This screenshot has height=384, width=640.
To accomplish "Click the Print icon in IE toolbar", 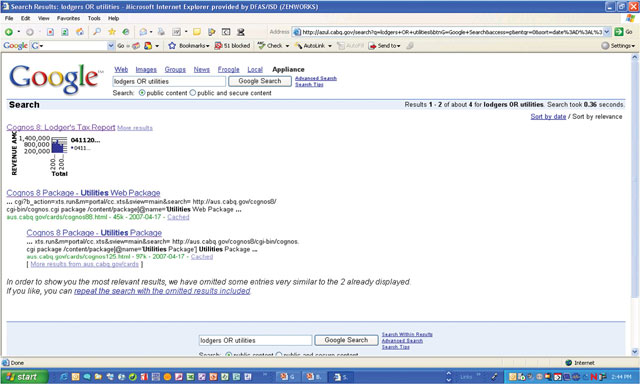I will click(161, 32).
